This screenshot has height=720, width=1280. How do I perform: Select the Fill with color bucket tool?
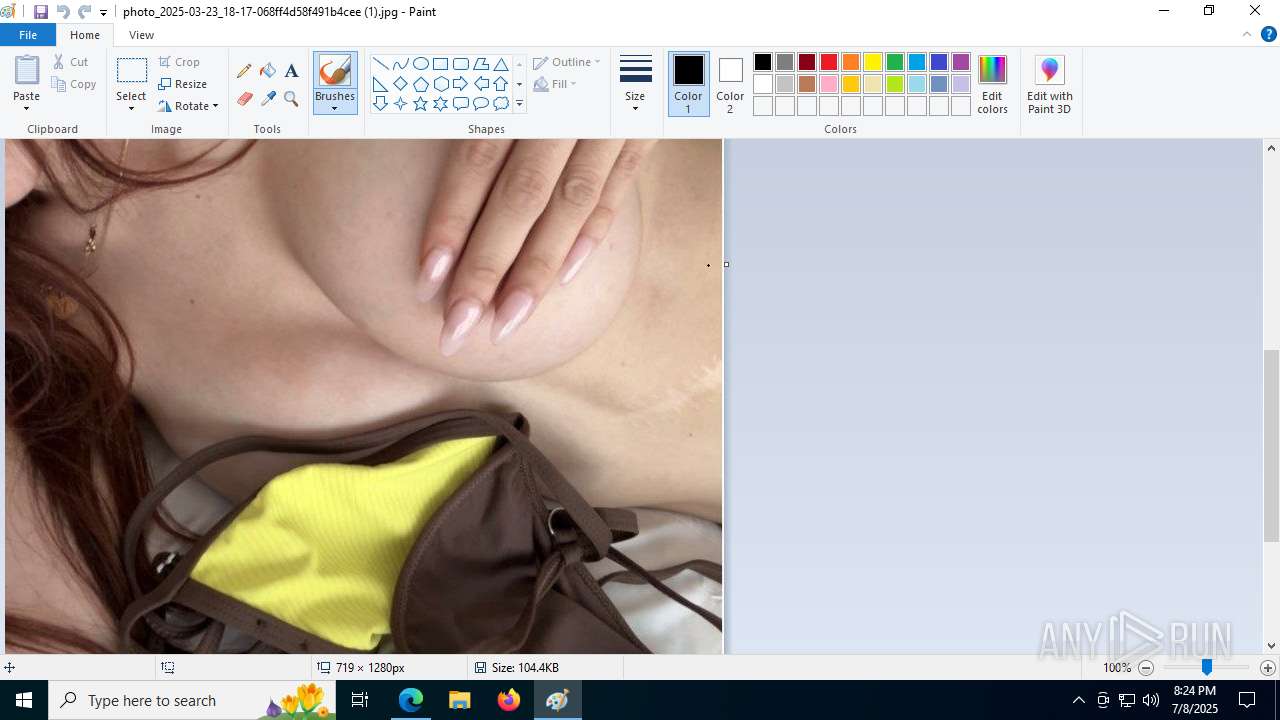[268, 71]
